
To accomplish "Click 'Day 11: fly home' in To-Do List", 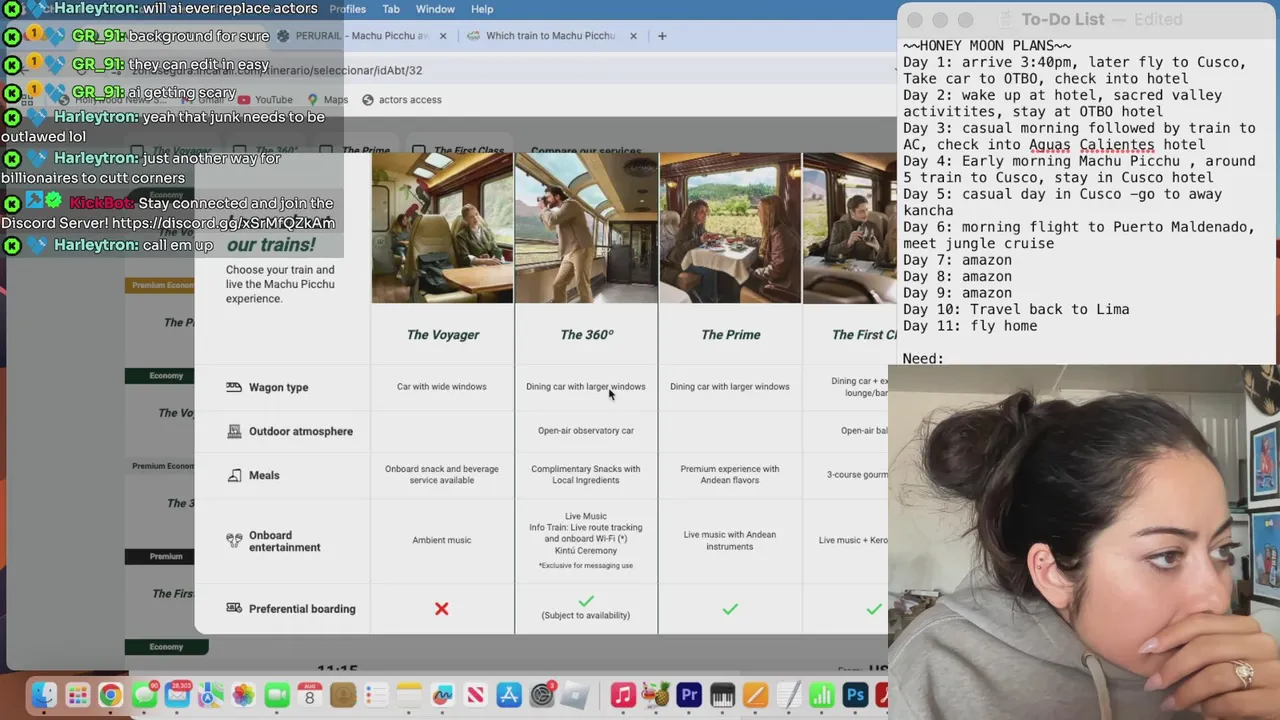I will click(970, 326).
